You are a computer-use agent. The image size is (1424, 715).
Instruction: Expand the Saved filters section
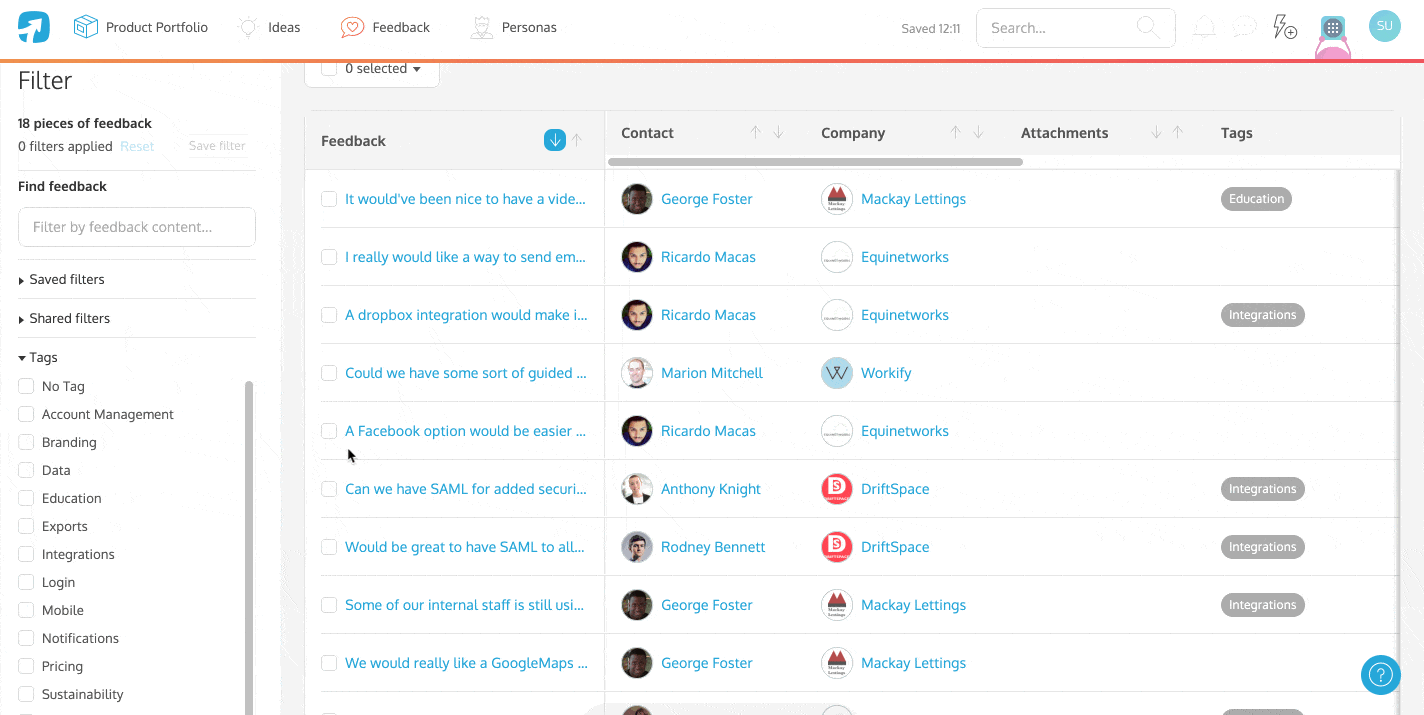61,279
